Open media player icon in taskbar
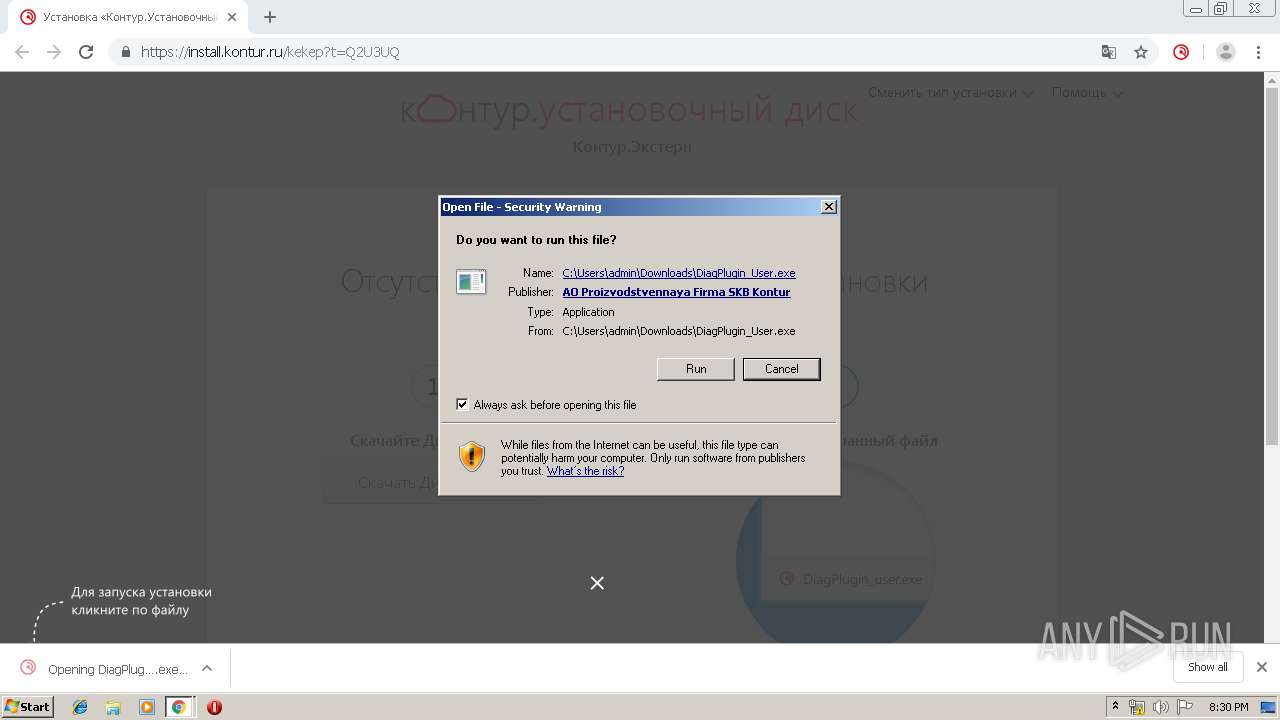1280x720 pixels. click(147, 707)
